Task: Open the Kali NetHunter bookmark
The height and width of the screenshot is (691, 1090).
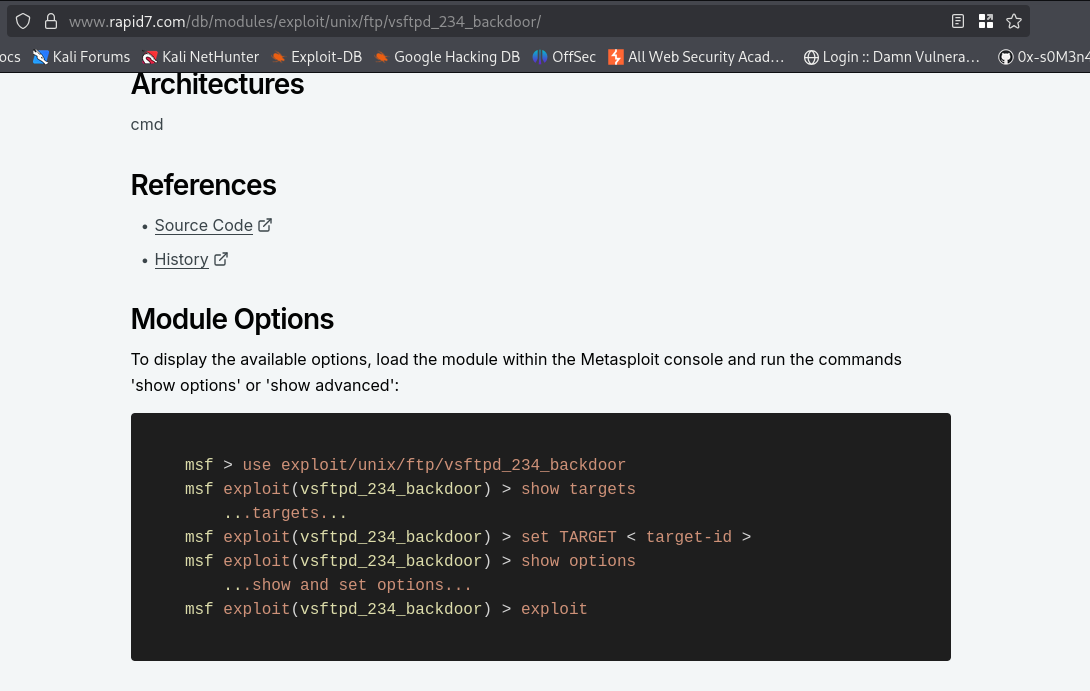Action: click(x=200, y=57)
